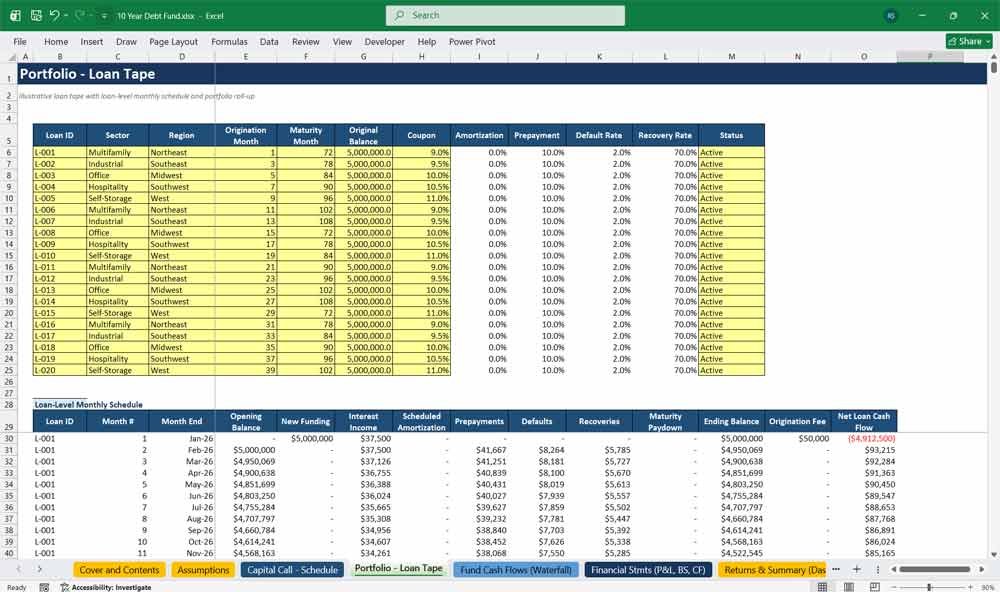Select column E header
This screenshot has width=1000, height=592.
[246, 57]
